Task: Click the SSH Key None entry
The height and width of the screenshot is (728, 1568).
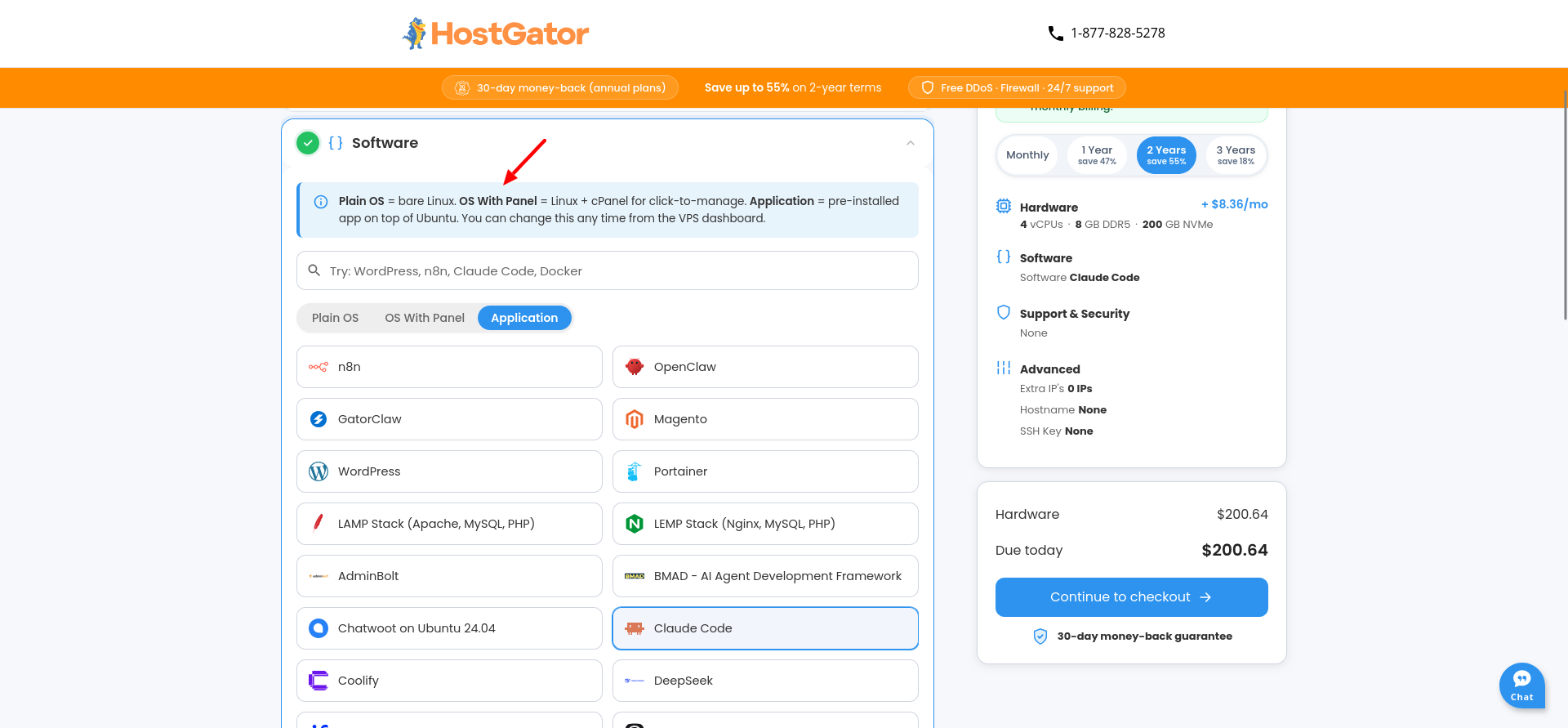Action: (1057, 431)
